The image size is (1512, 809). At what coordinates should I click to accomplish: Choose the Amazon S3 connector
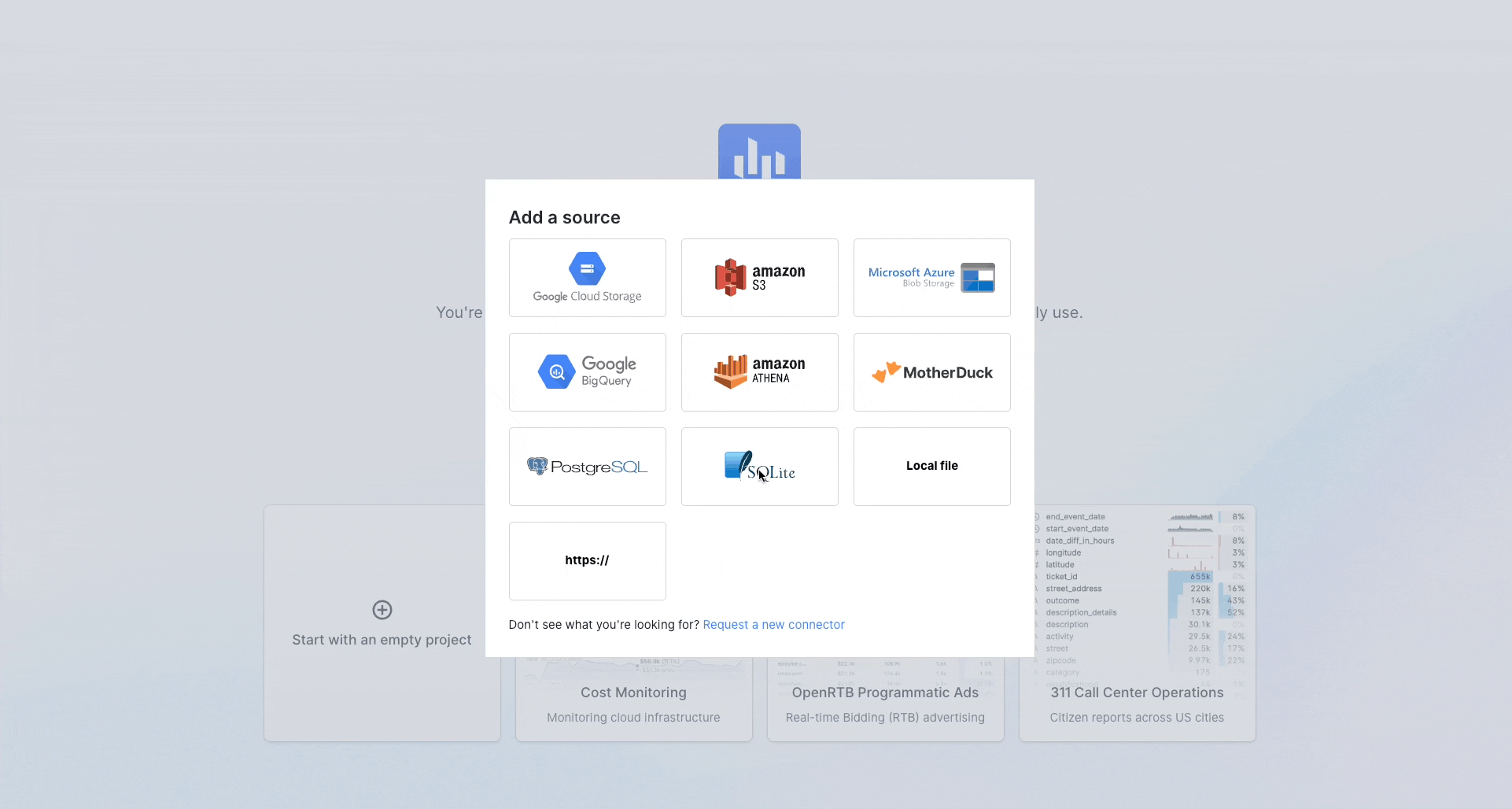pos(759,278)
